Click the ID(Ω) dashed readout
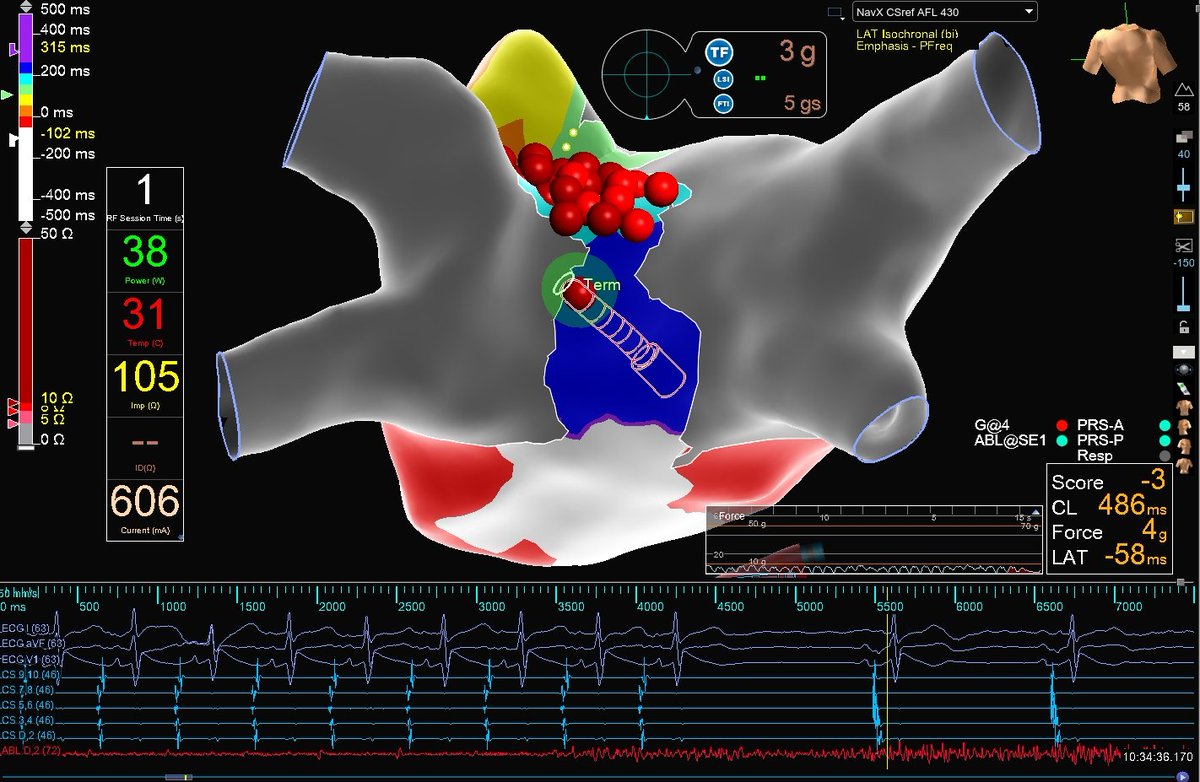This screenshot has height=782, width=1200. 144,447
